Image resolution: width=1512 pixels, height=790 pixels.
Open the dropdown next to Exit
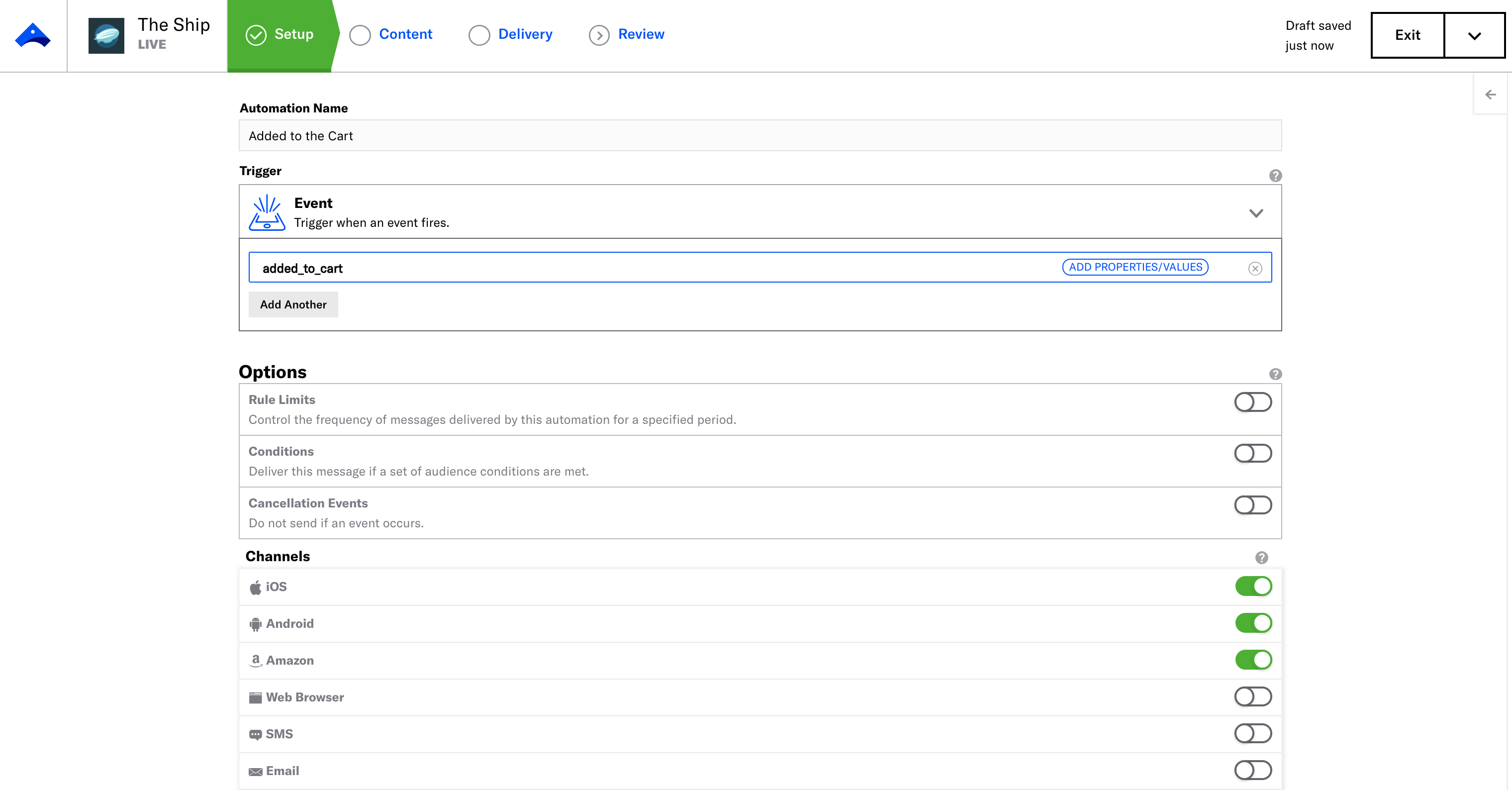point(1474,35)
